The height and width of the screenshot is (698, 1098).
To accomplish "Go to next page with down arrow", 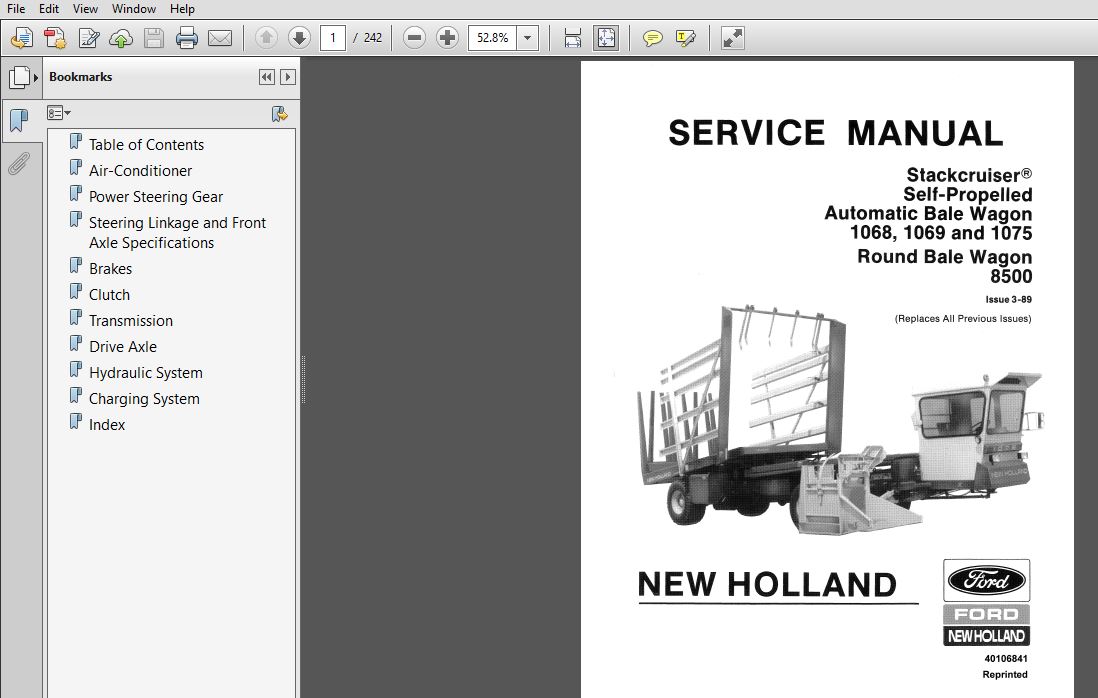I will [x=299, y=38].
